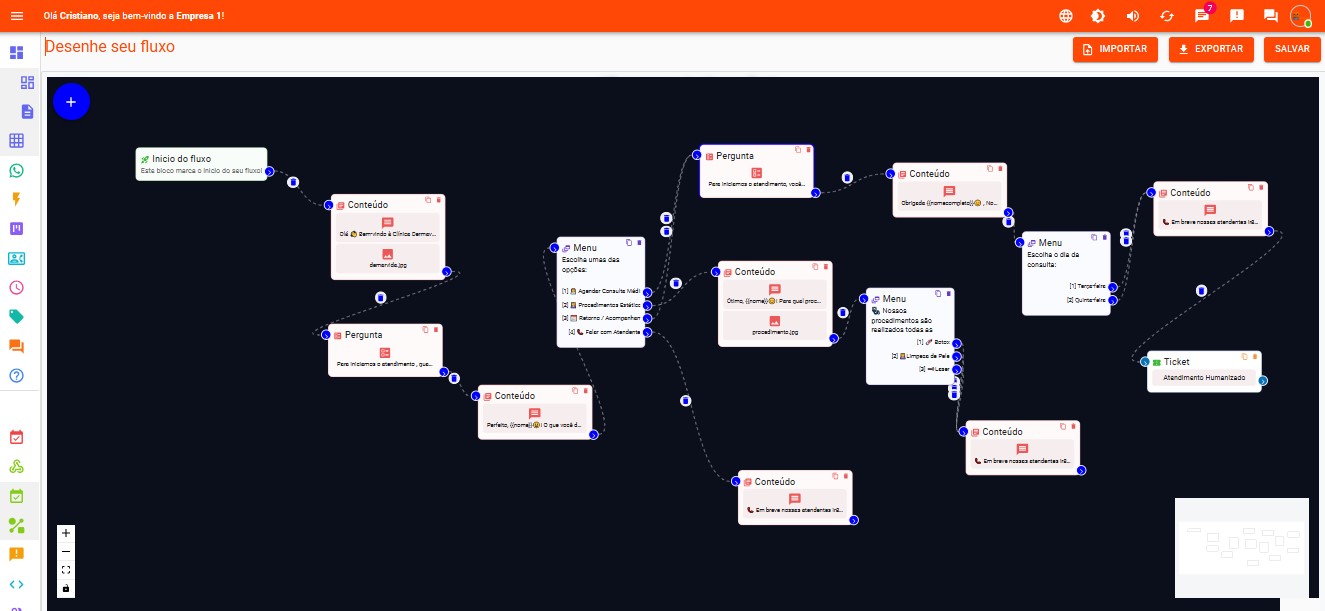Refresh data using the sync icon
This screenshot has width=1325, height=611.
[x=1166, y=15]
